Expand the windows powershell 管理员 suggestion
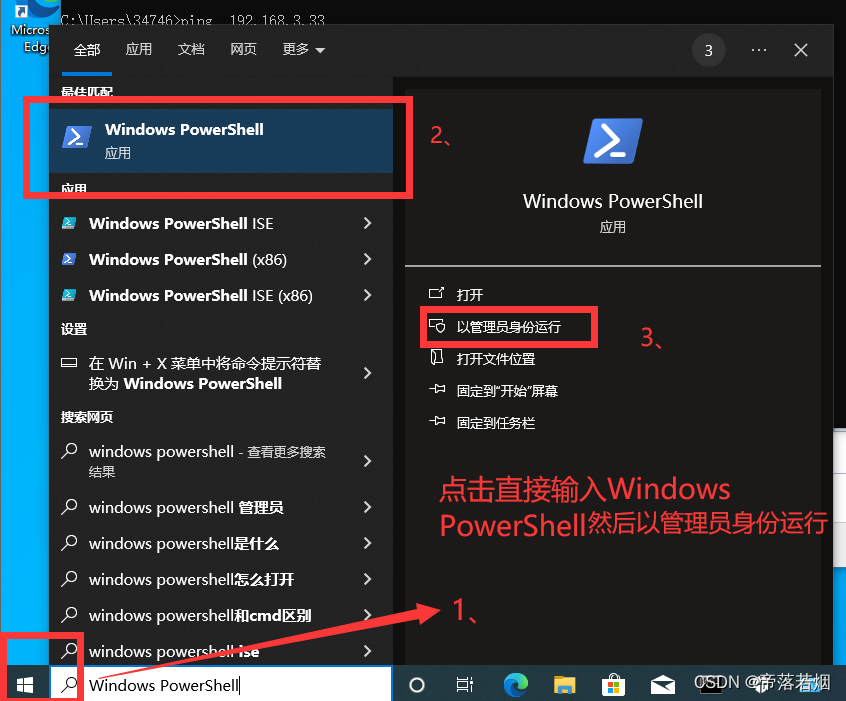The height and width of the screenshot is (701, 846). point(367,507)
